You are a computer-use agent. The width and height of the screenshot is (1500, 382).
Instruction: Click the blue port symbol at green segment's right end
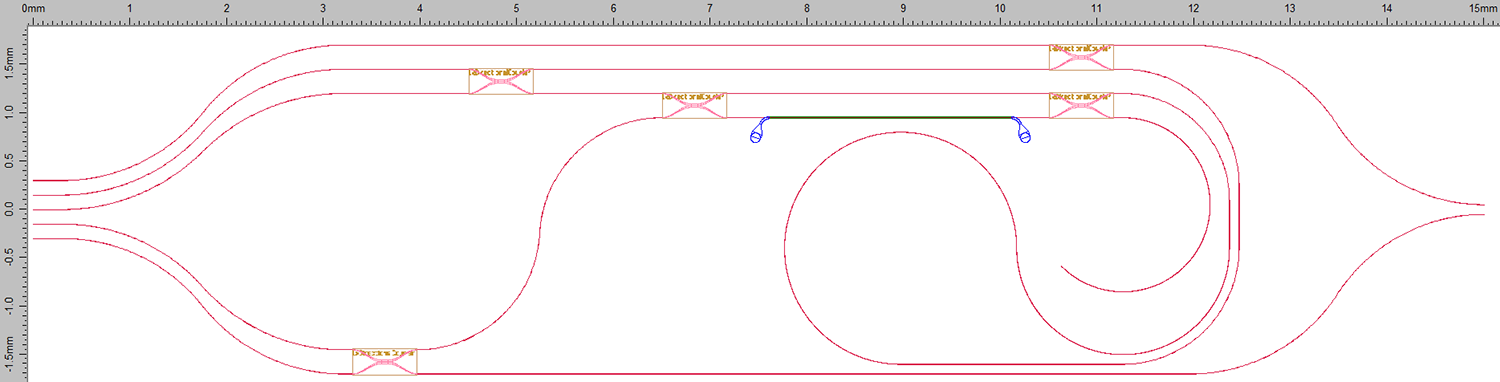pos(1022,130)
